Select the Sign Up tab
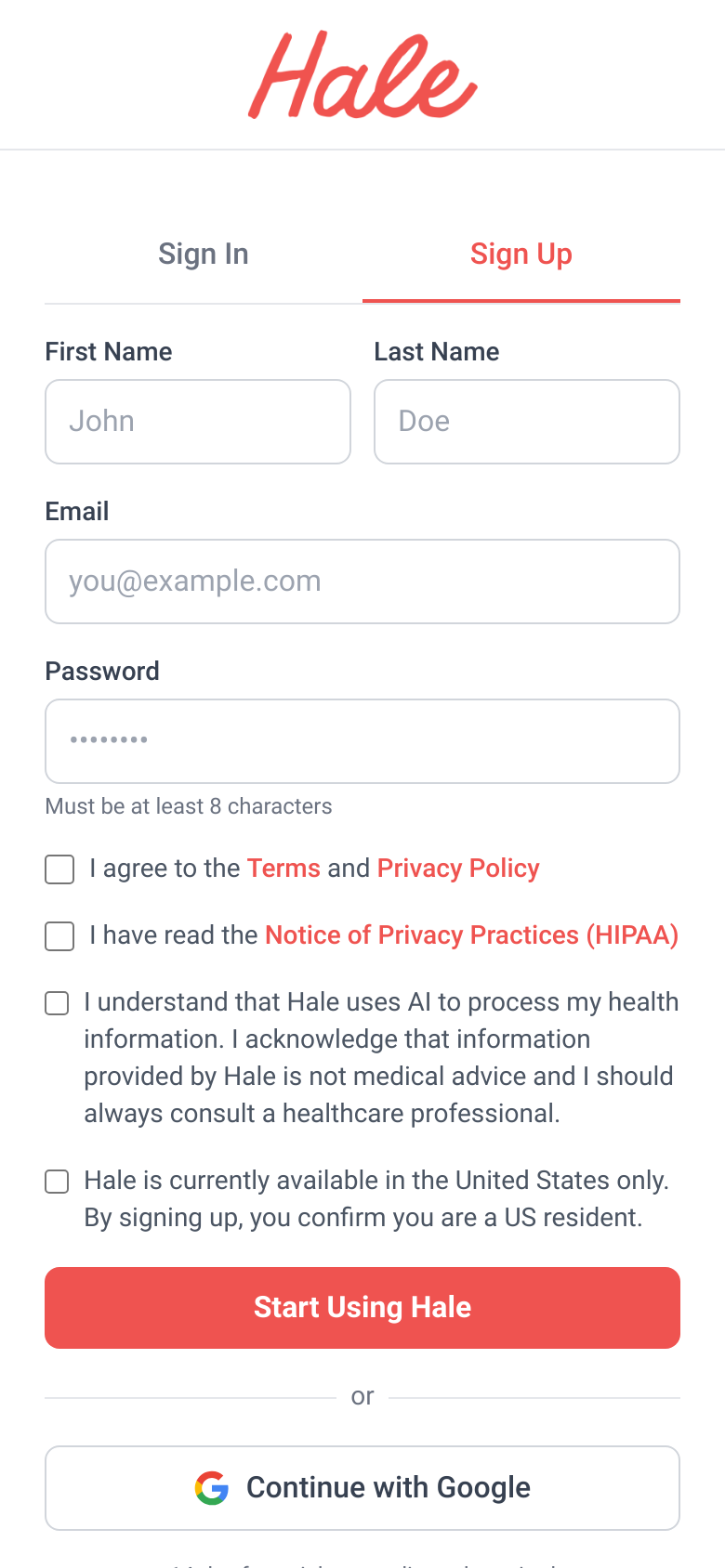Viewport: 725px width, 1568px height. [x=521, y=254]
